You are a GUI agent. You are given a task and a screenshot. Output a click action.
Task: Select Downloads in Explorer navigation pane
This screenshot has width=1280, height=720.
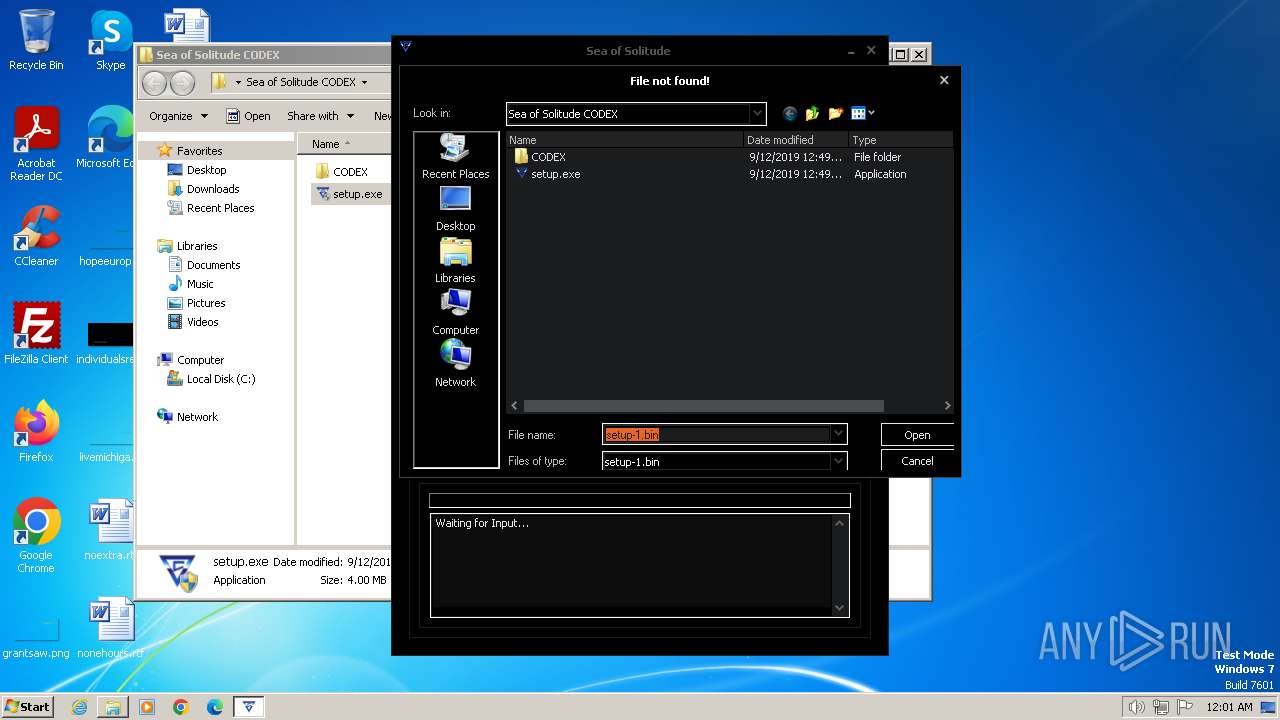(213, 189)
